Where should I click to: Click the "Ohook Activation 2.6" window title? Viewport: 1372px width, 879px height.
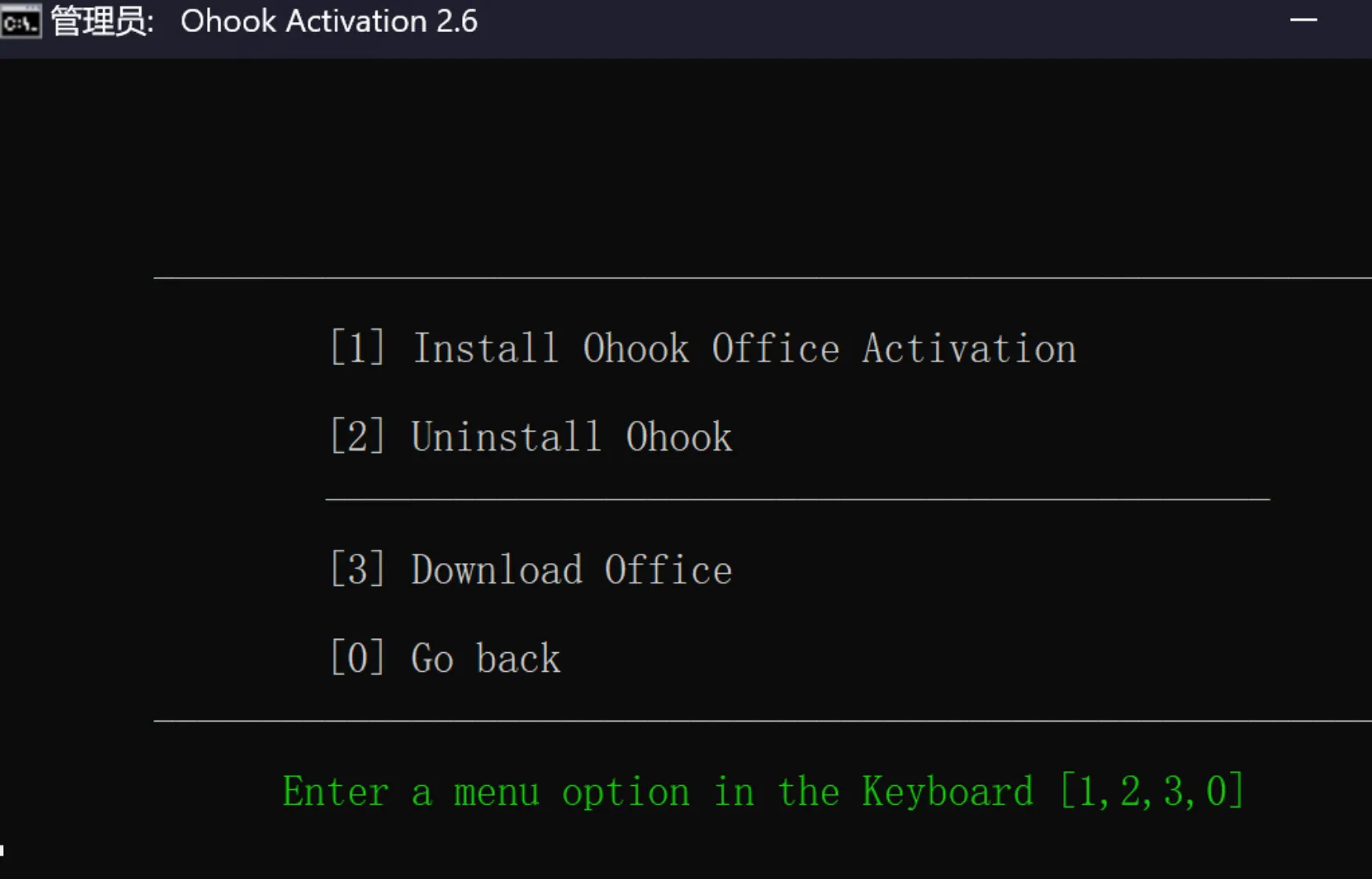(328, 22)
